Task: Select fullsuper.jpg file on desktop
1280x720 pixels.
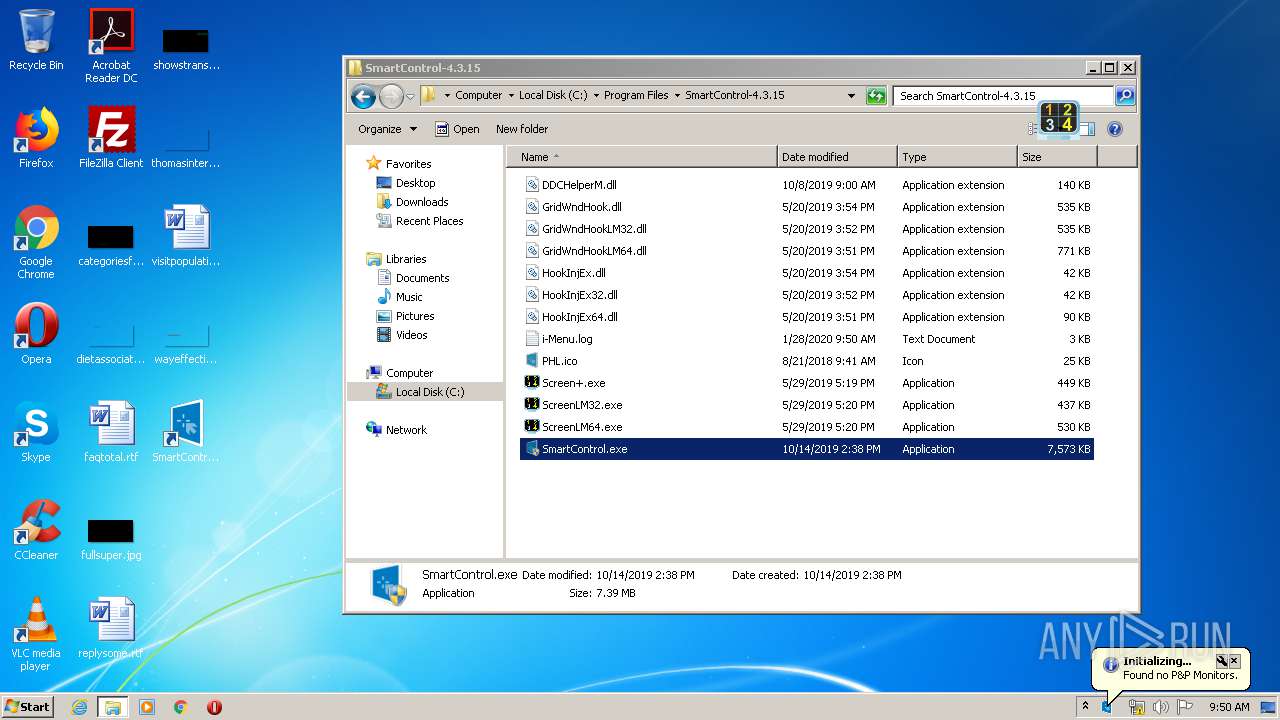Action: (x=111, y=538)
